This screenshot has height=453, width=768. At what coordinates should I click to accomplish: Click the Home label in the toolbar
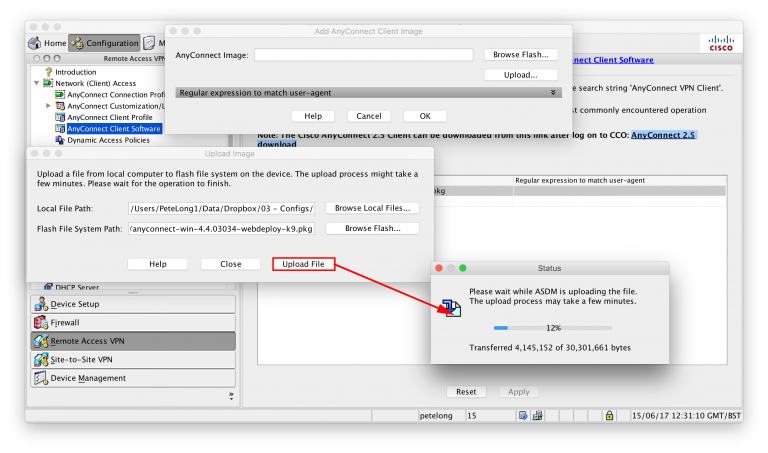click(x=55, y=43)
